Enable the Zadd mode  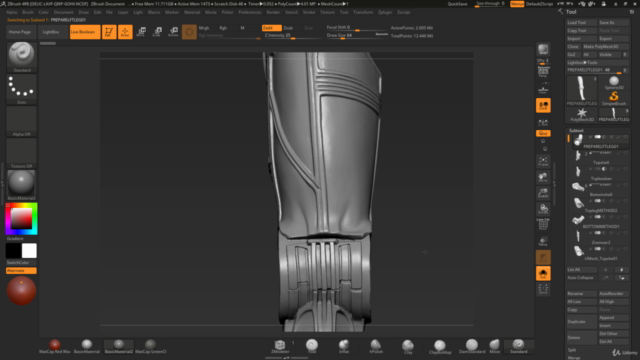pos(271,28)
